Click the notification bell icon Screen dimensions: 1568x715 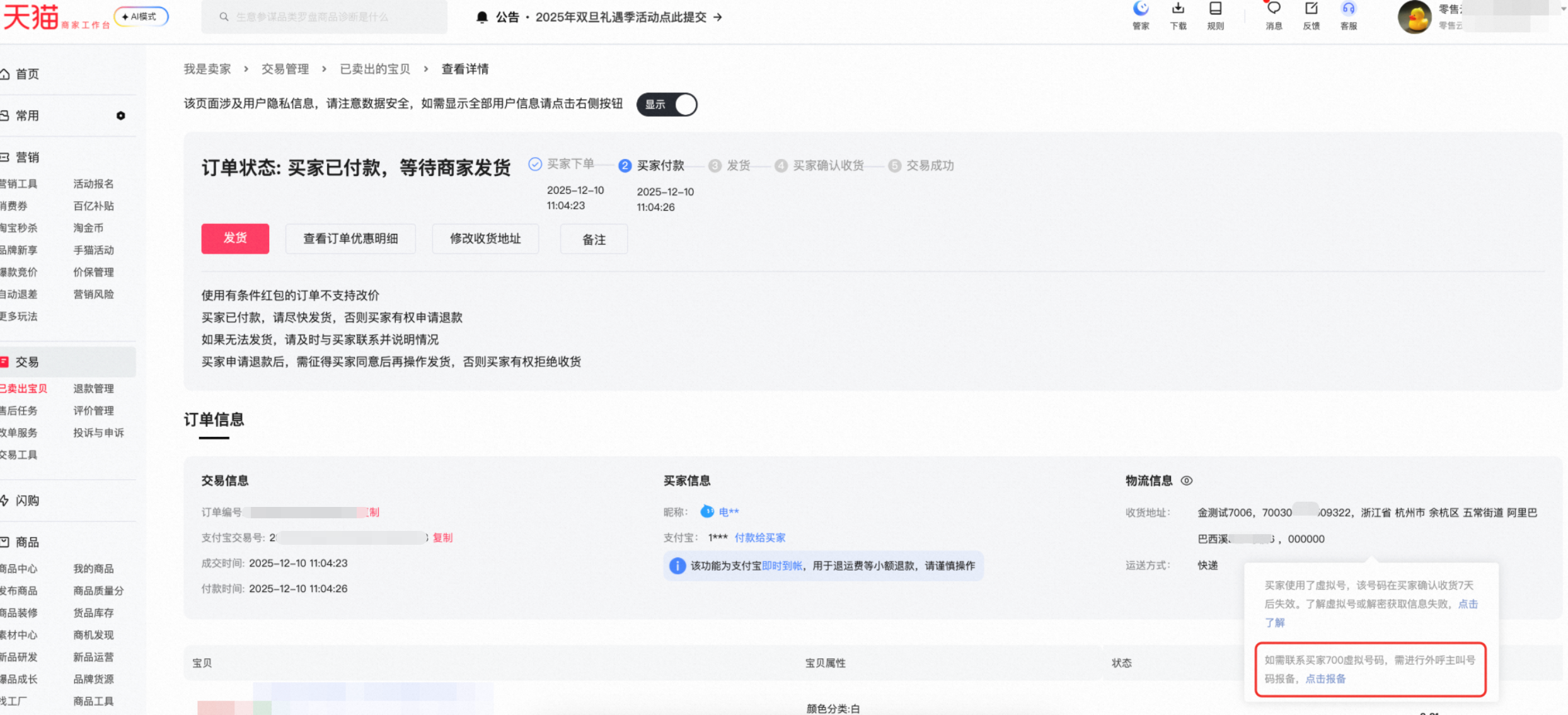point(482,17)
